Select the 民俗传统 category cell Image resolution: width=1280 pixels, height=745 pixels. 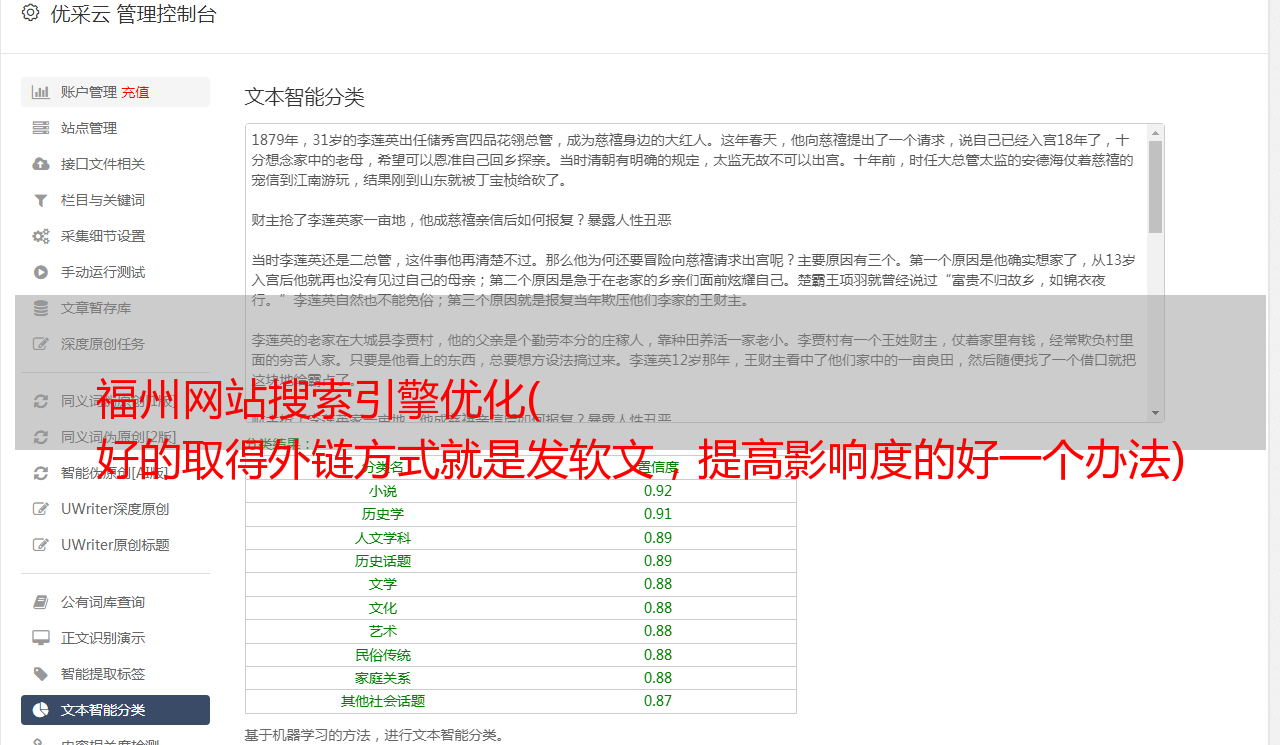click(383, 655)
